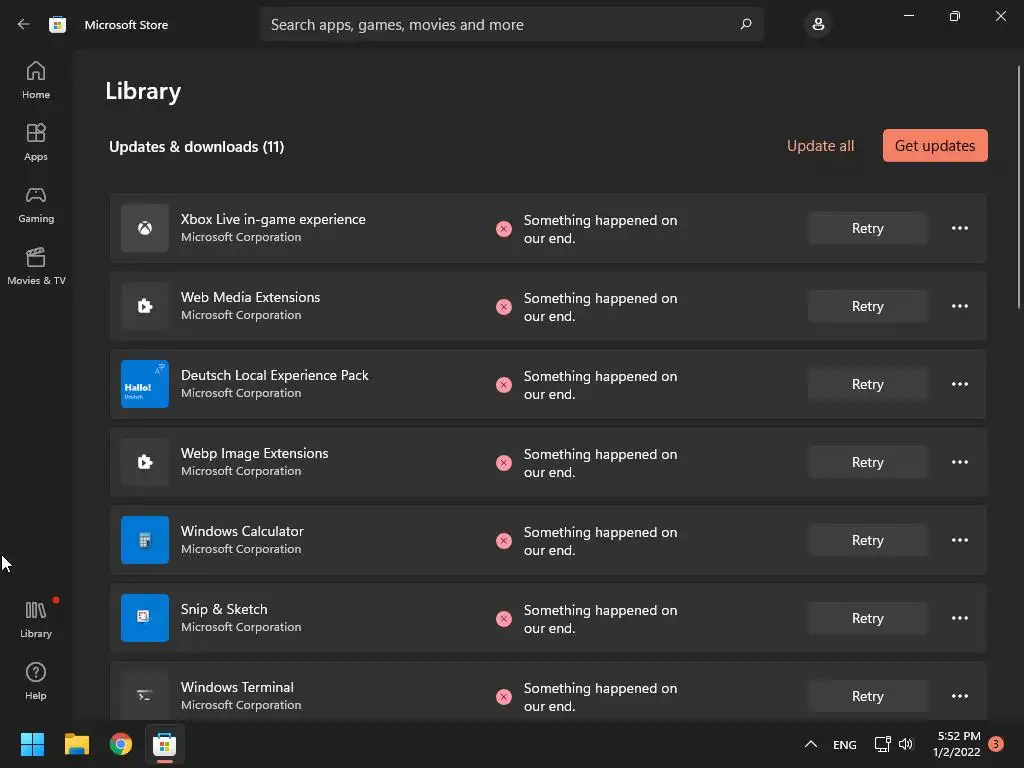Click the ENG language indicator
This screenshot has width=1024, height=768.
pos(844,744)
